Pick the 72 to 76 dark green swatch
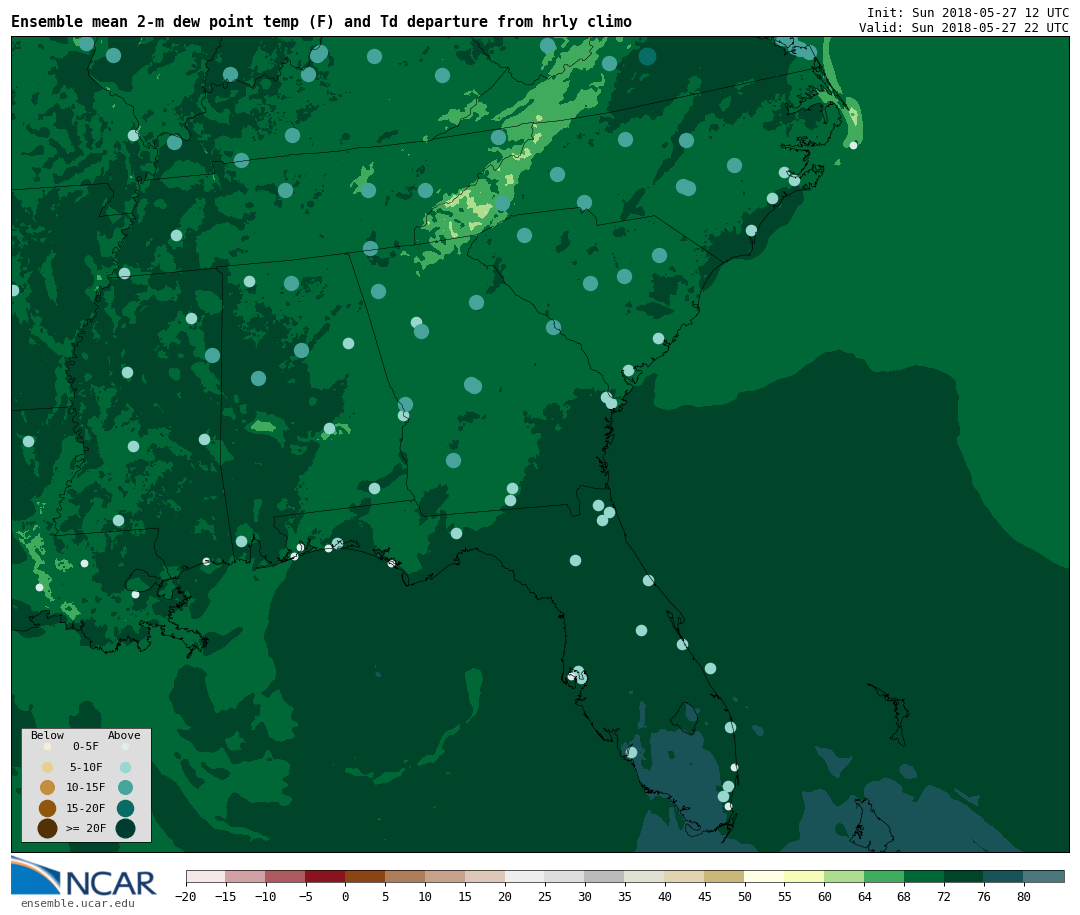Image resolution: width=1080 pixels, height=915 pixels. [965, 876]
